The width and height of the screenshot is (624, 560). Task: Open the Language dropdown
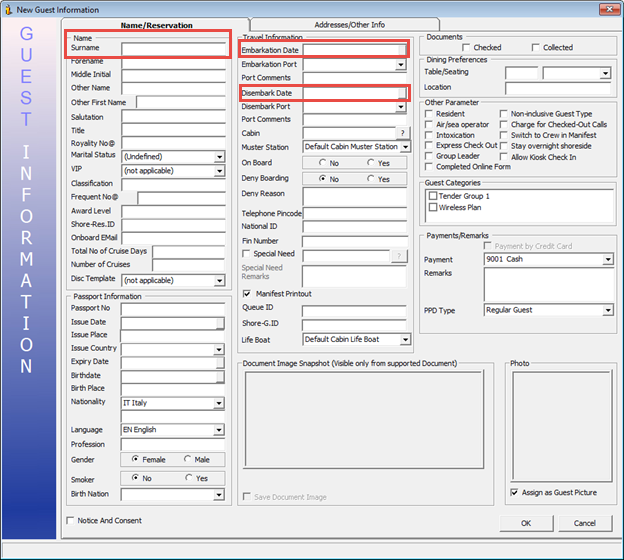coord(219,430)
